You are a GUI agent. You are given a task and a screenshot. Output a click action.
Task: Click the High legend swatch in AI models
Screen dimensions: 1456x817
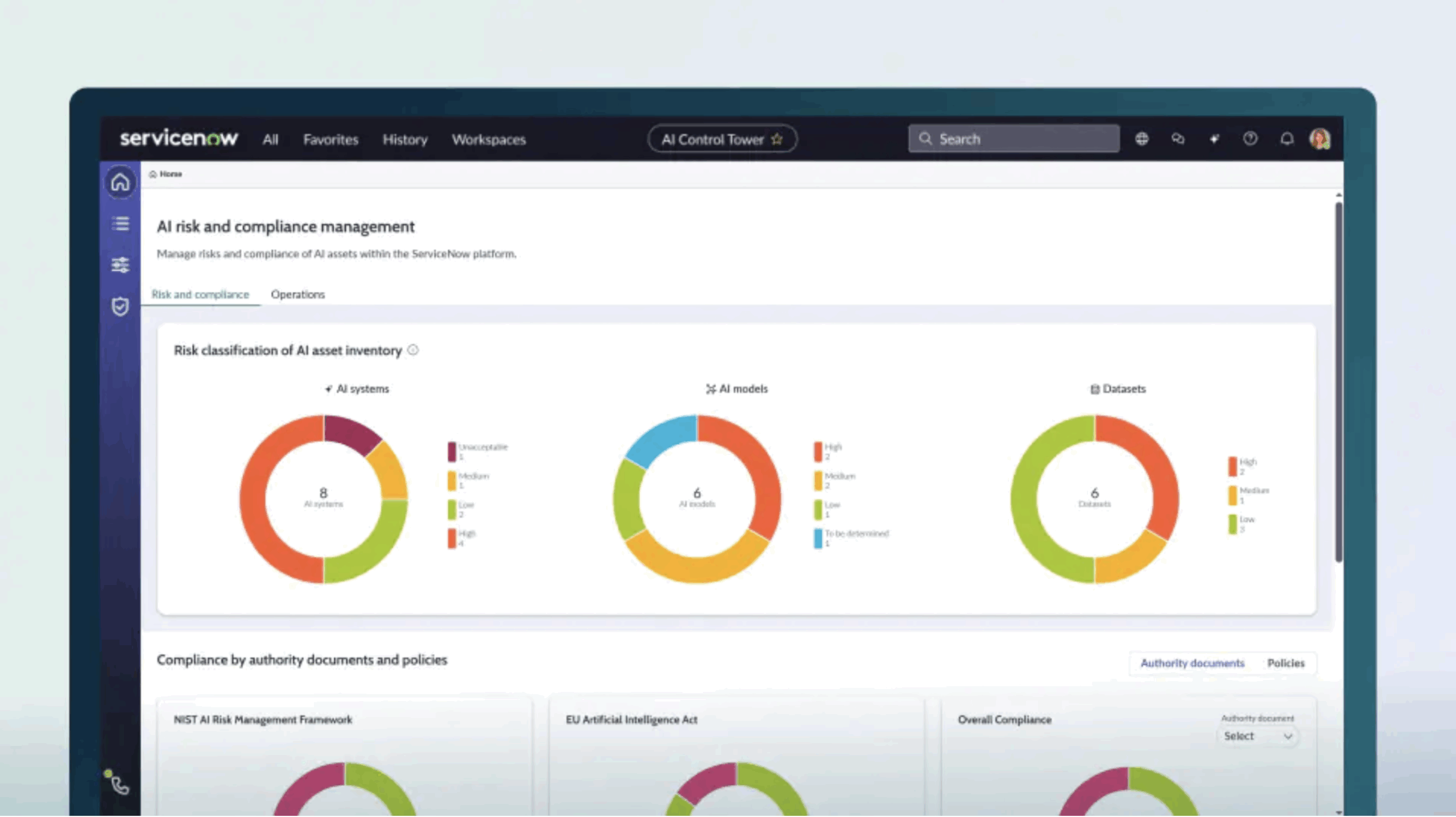(818, 452)
